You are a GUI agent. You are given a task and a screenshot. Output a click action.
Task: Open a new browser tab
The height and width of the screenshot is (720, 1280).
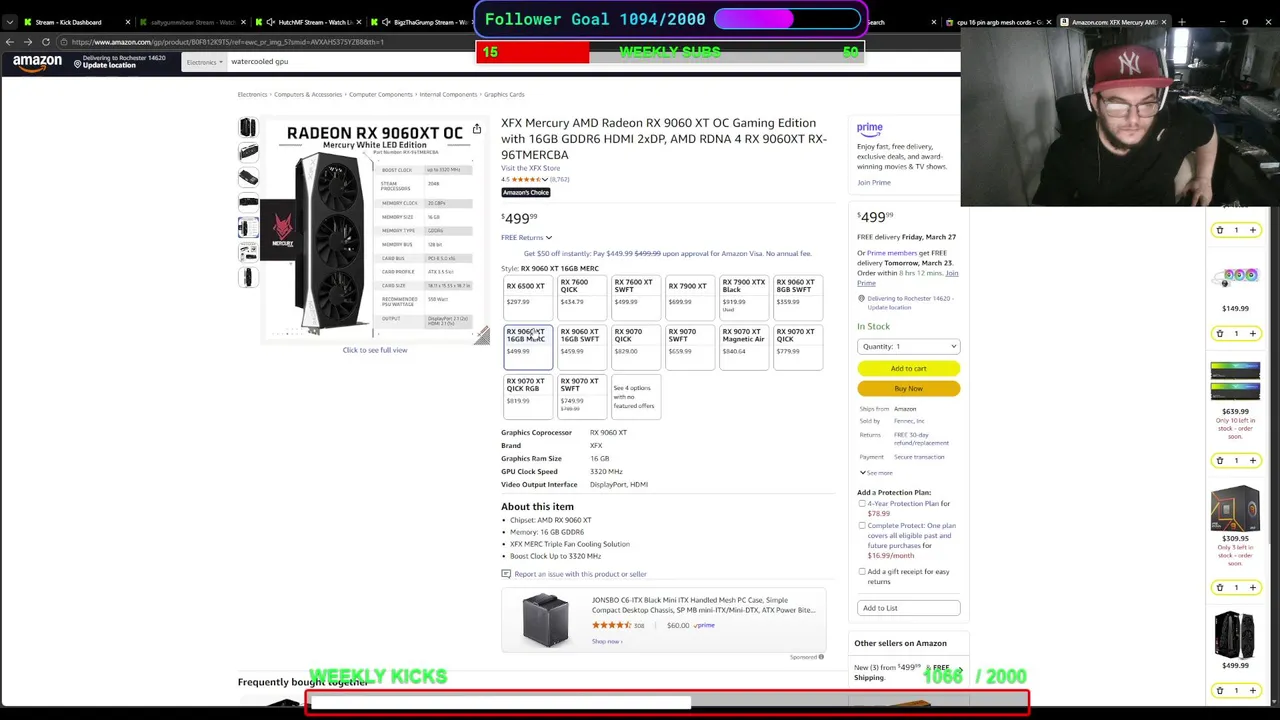[1181, 22]
